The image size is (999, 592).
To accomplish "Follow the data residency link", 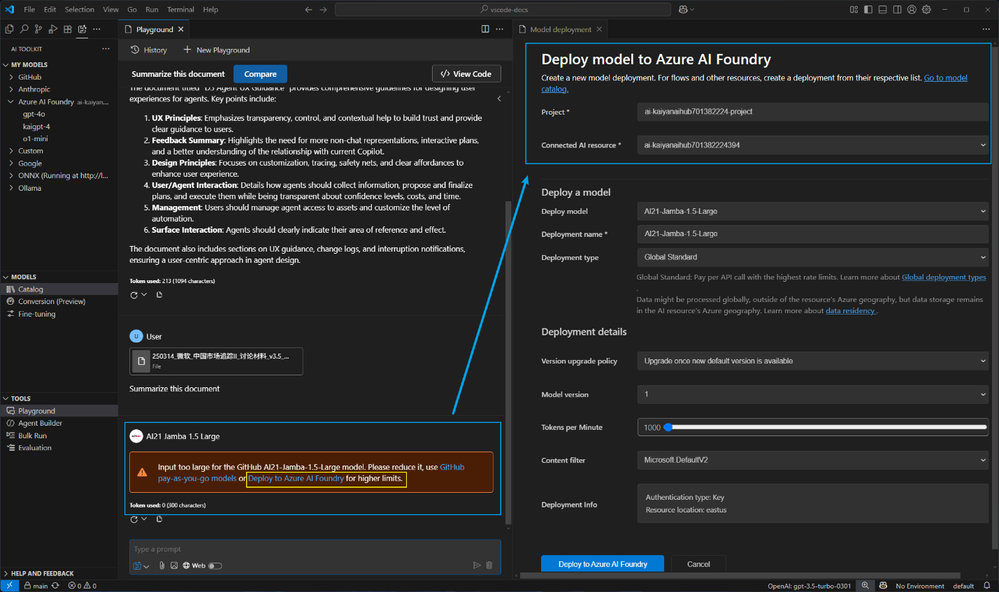I will 851,311.
